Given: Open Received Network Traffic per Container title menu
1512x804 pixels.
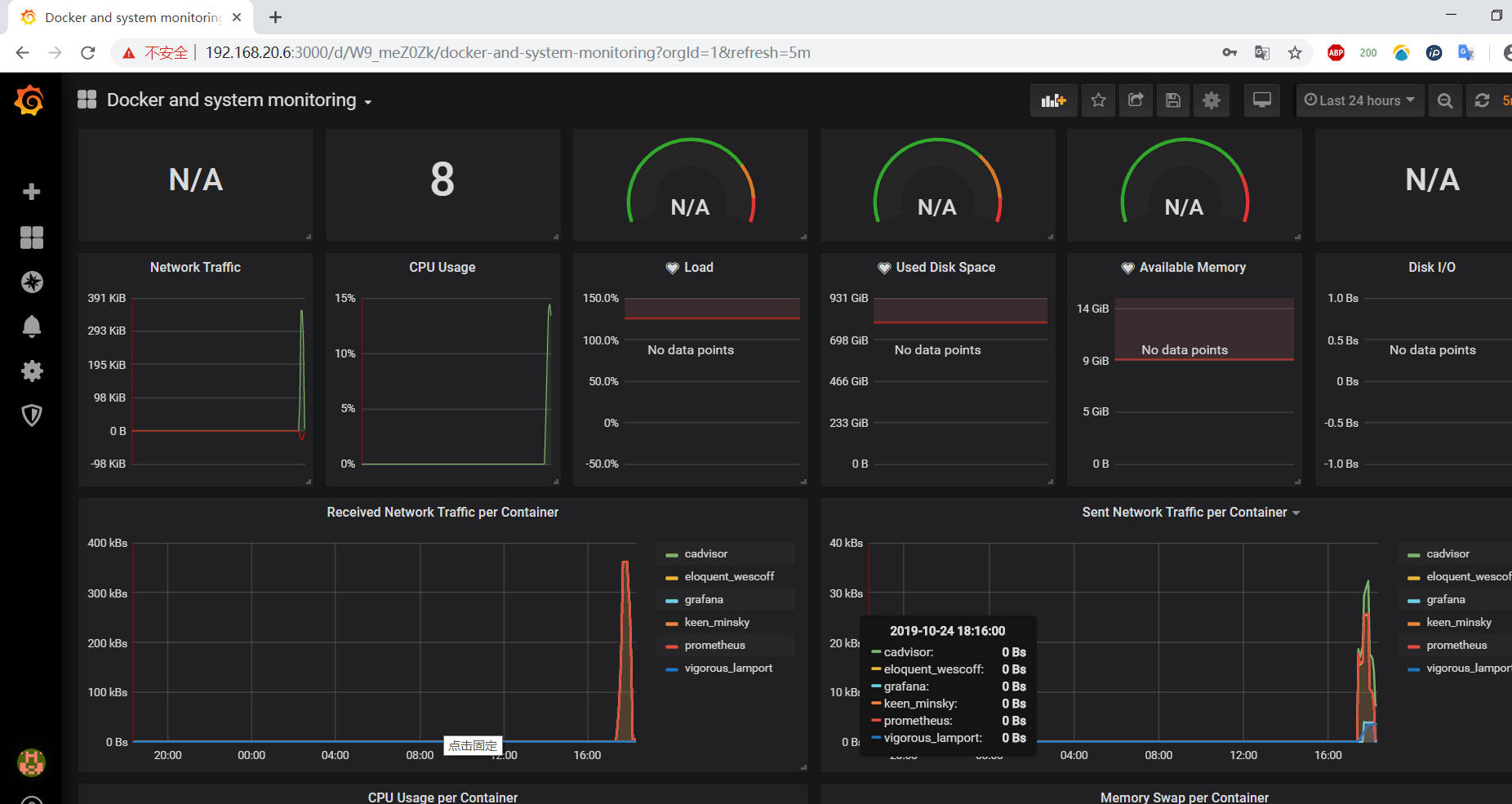Looking at the screenshot, I should (x=442, y=513).
